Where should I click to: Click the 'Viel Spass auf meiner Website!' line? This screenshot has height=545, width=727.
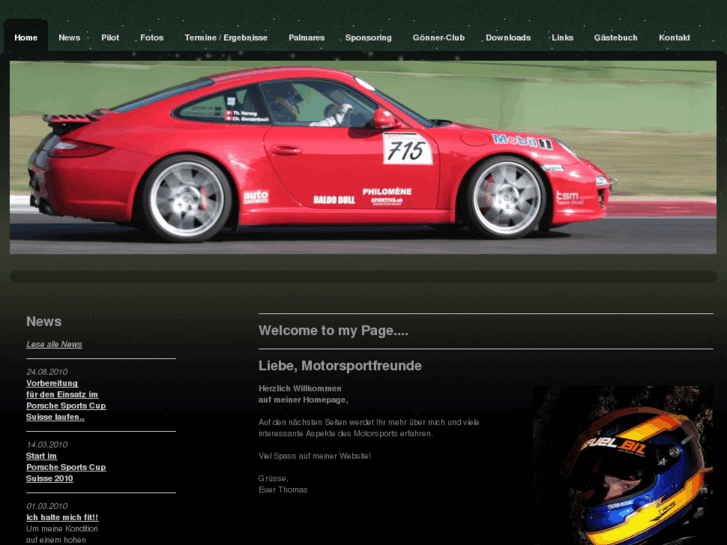pyautogui.click(x=315, y=456)
